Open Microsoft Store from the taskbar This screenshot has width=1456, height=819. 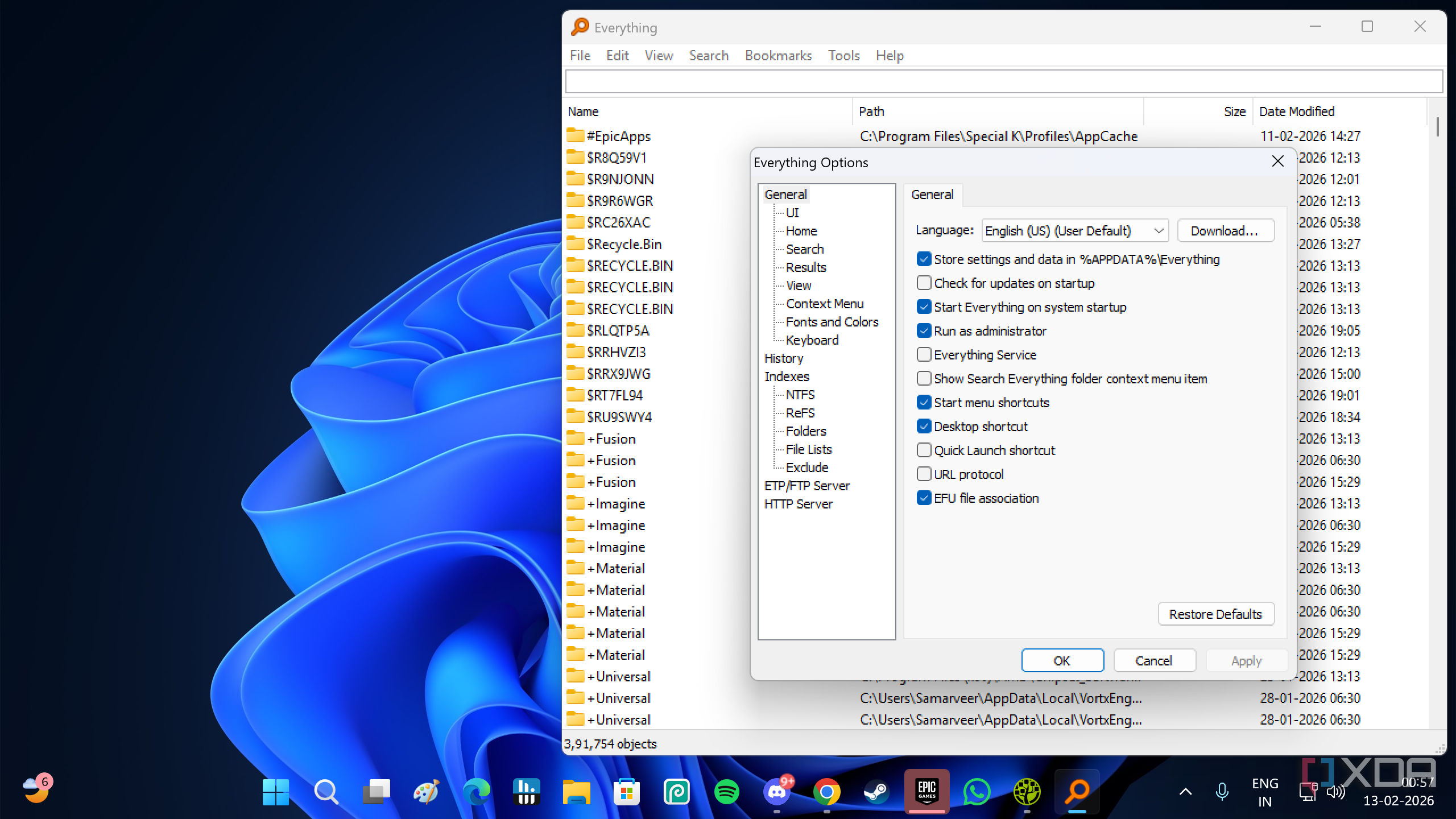pos(626,791)
